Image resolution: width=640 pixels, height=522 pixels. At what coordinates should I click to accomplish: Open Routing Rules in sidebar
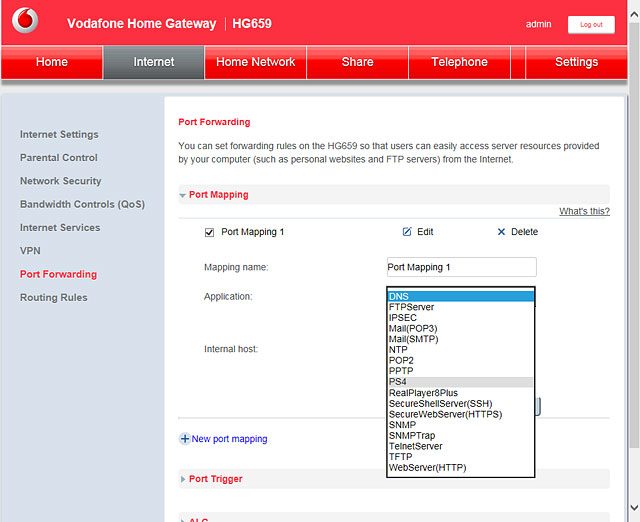[x=53, y=297]
